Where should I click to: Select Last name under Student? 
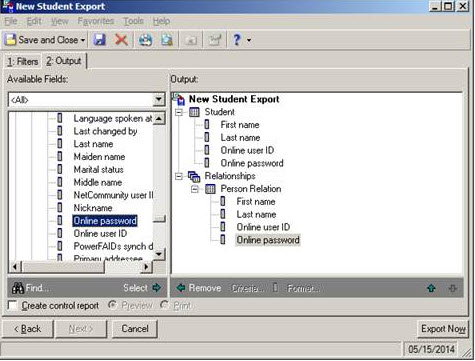(240, 137)
